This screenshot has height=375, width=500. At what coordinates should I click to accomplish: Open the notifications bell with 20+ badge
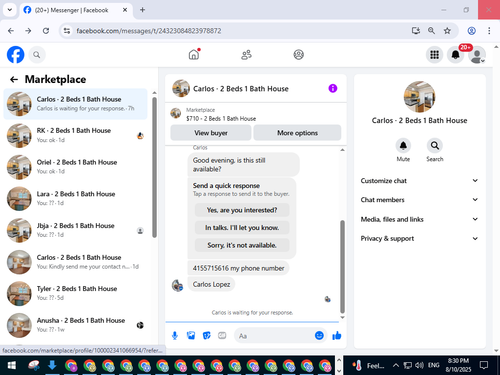455,55
